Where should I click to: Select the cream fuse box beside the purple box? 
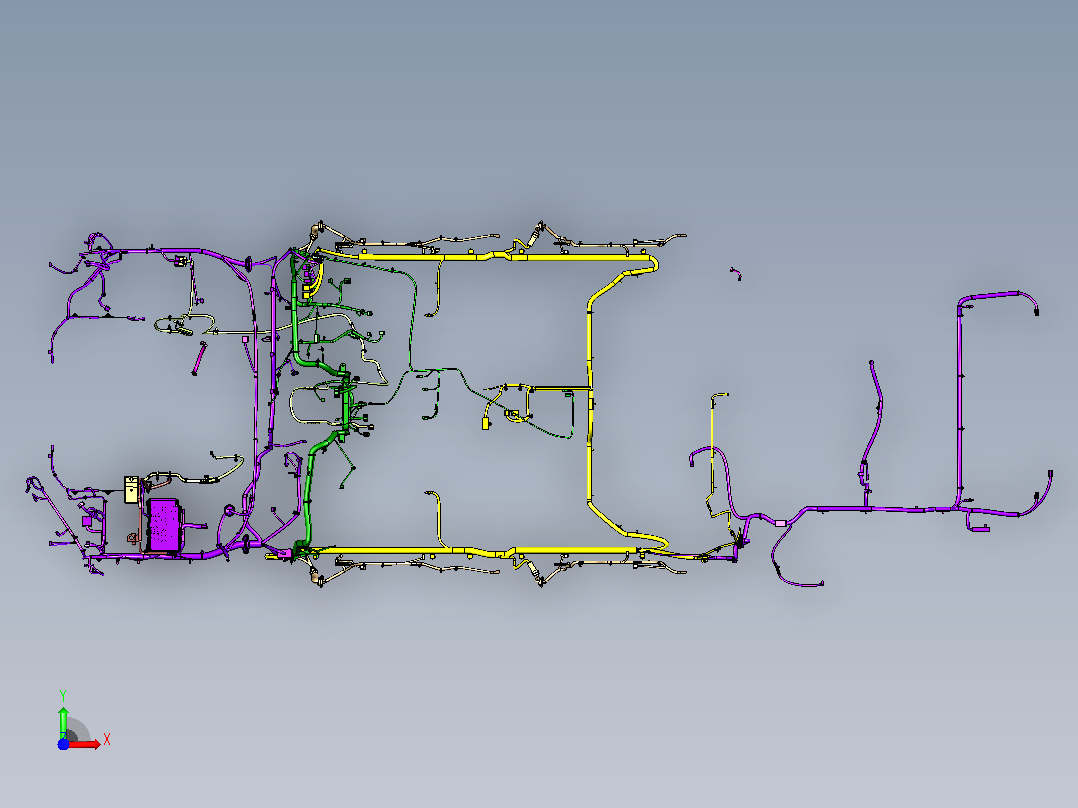131,490
